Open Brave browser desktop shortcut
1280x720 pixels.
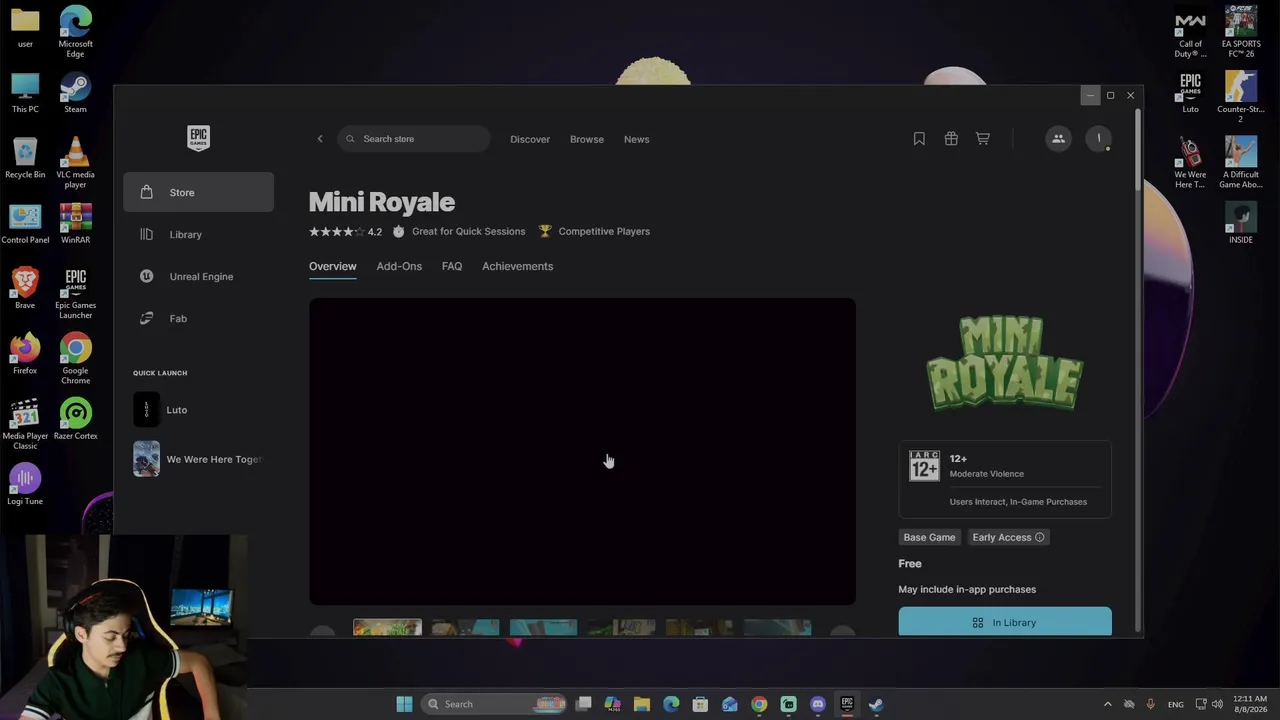click(25, 288)
